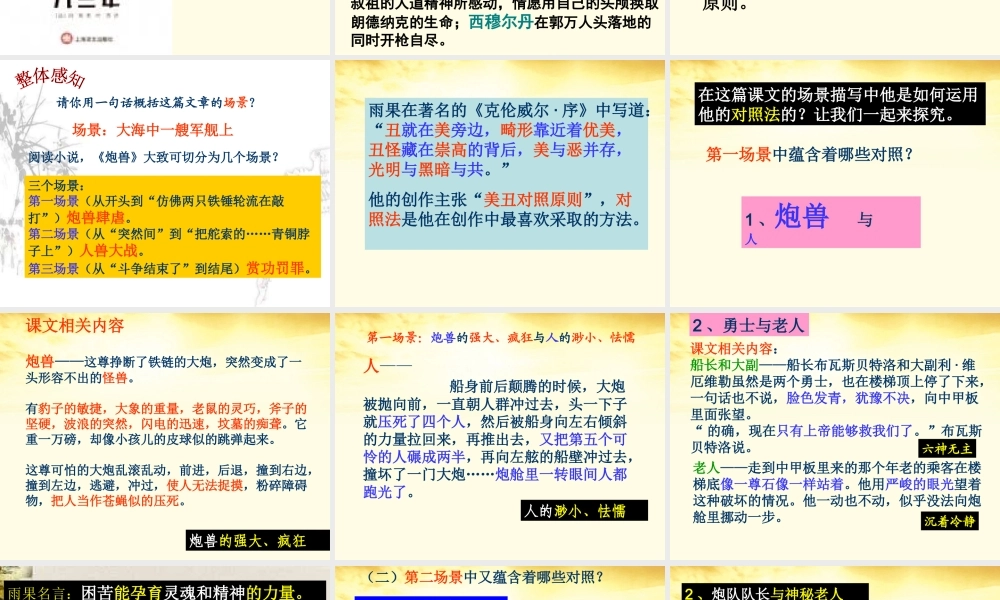Click the red word 人—— on the scene slide
This screenshot has width=1000, height=600.
pos(387,365)
